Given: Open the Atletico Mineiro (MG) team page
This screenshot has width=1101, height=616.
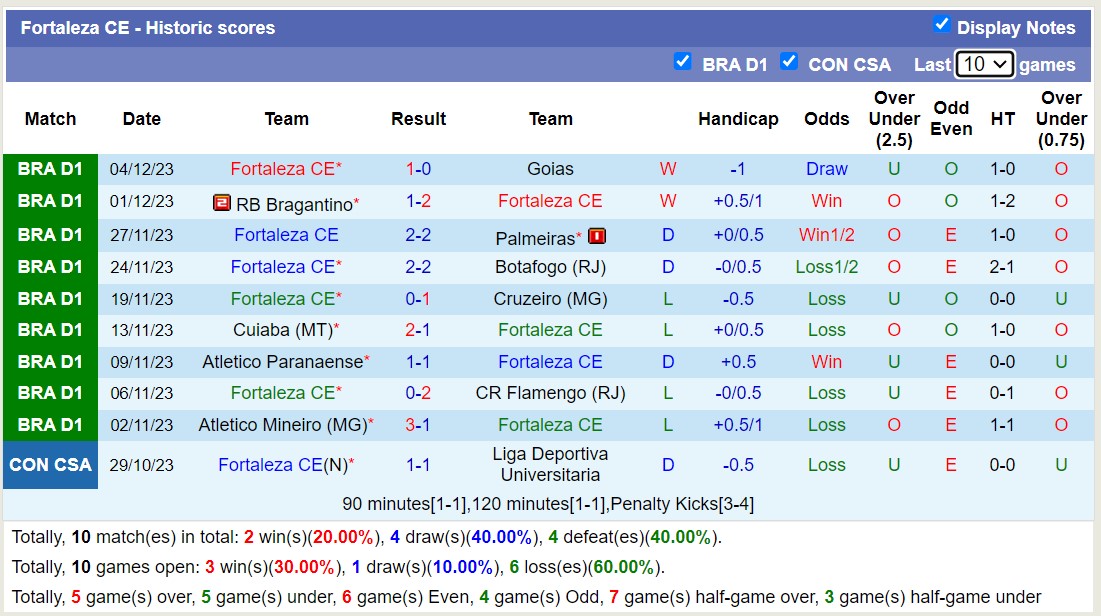Looking at the screenshot, I should 283,425.
